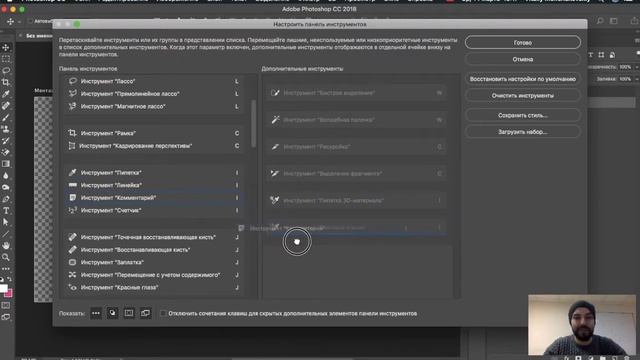This screenshot has width=640, height=360.
Task: Select the Clone Stamp tool in toolbar
Action: tap(6, 129)
